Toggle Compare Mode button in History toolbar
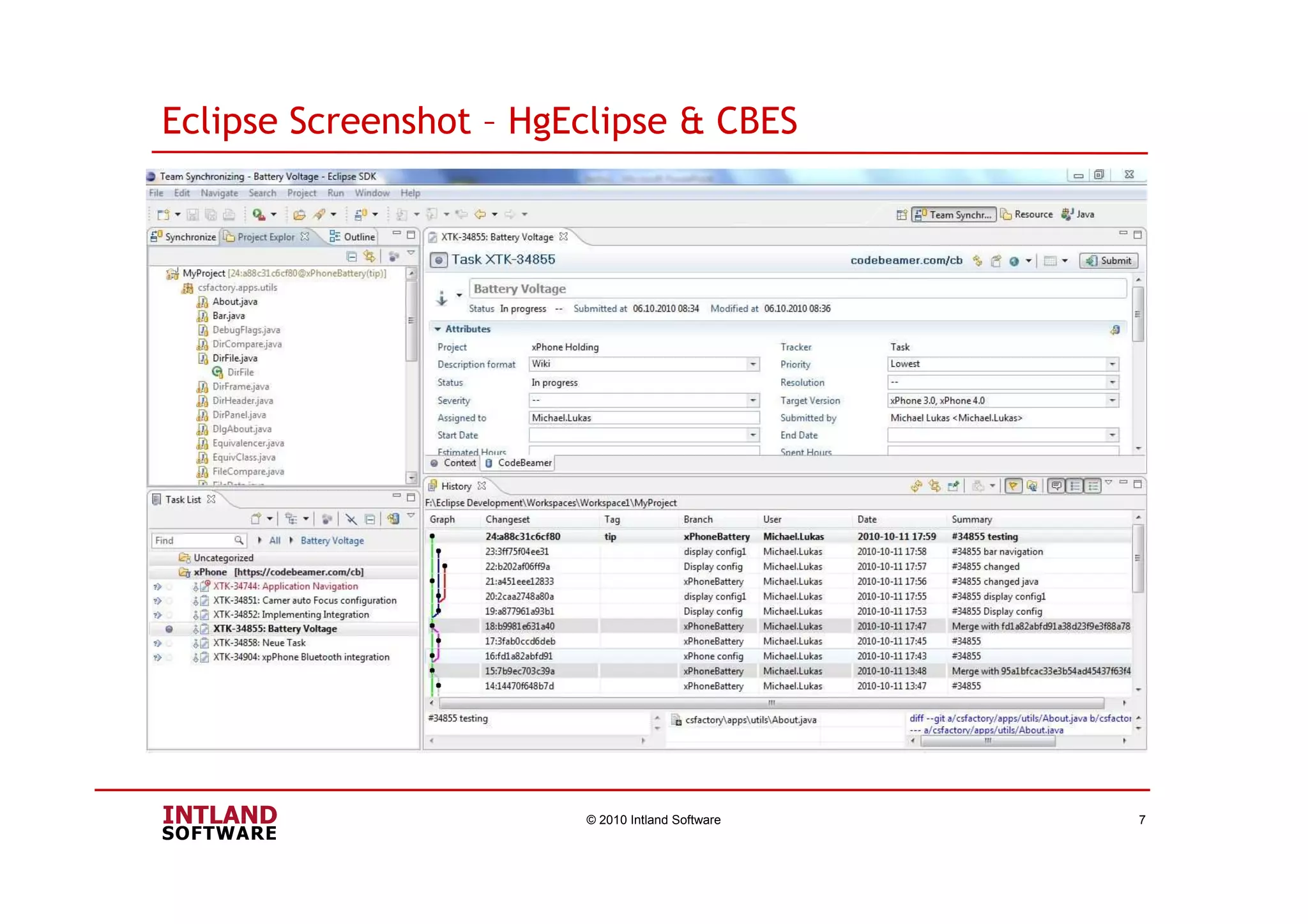 [x=1032, y=487]
